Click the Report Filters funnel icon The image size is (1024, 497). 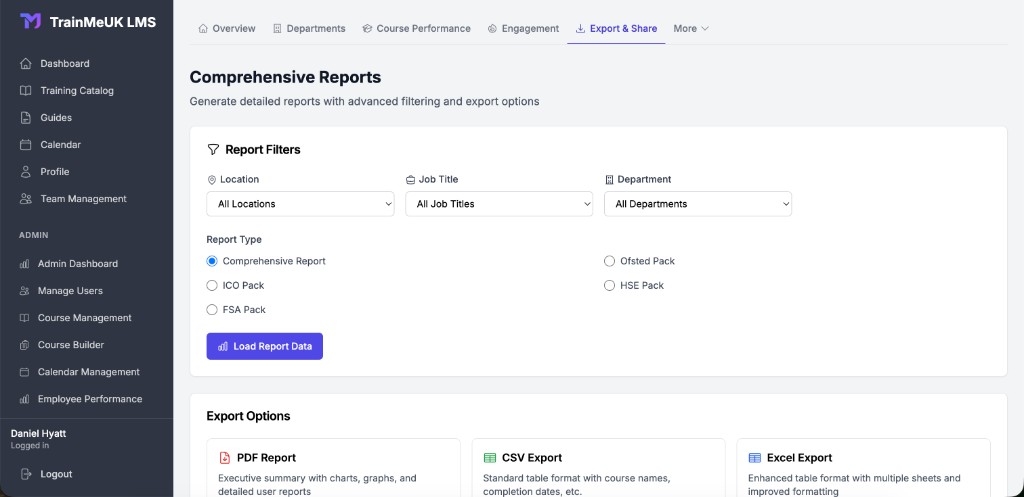pyautogui.click(x=213, y=150)
